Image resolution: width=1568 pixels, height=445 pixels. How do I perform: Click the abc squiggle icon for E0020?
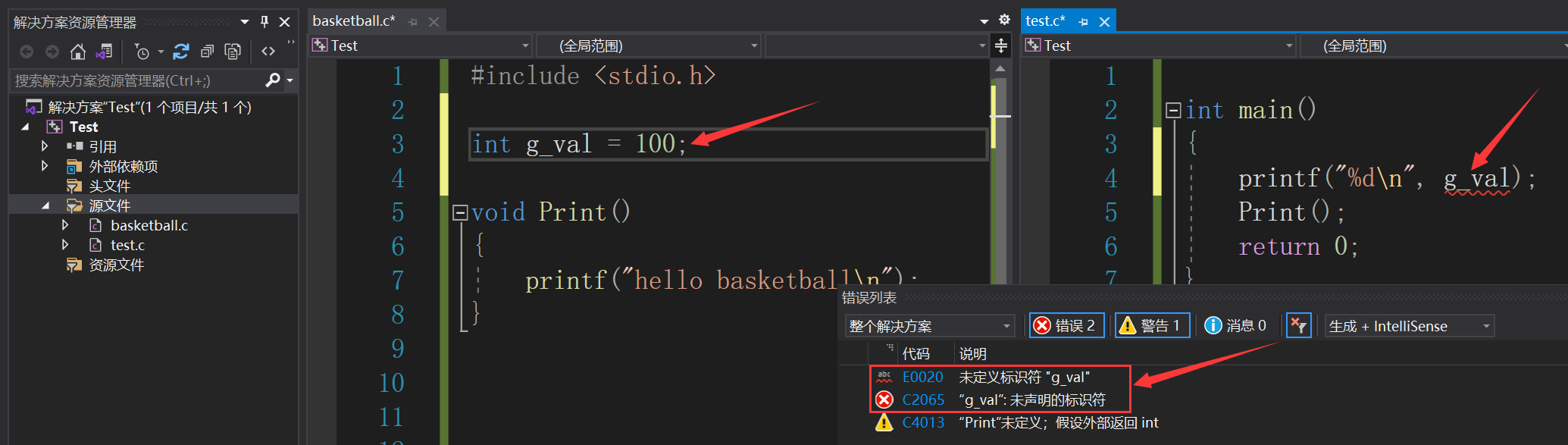pyautogui.click(x=884, y=377)
